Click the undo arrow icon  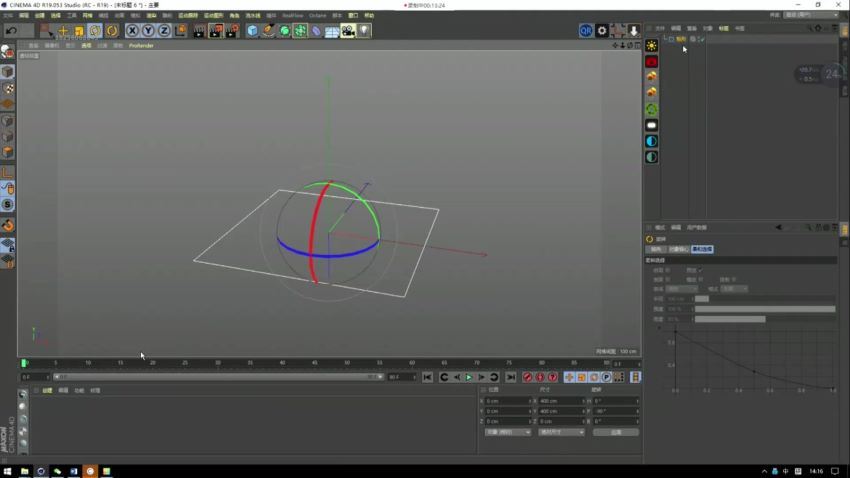pyautogui.click(x=11, y=31)
